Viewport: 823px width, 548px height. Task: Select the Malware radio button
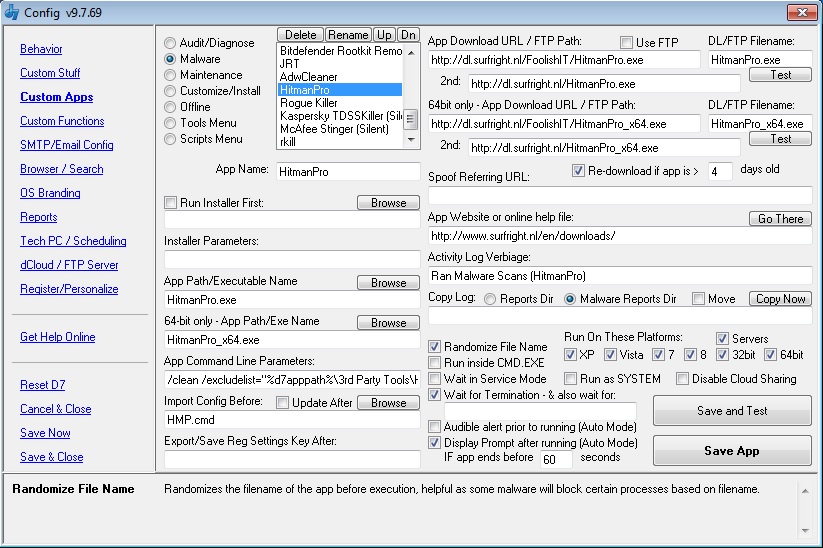pyautogui.click(x=170, y=59)
